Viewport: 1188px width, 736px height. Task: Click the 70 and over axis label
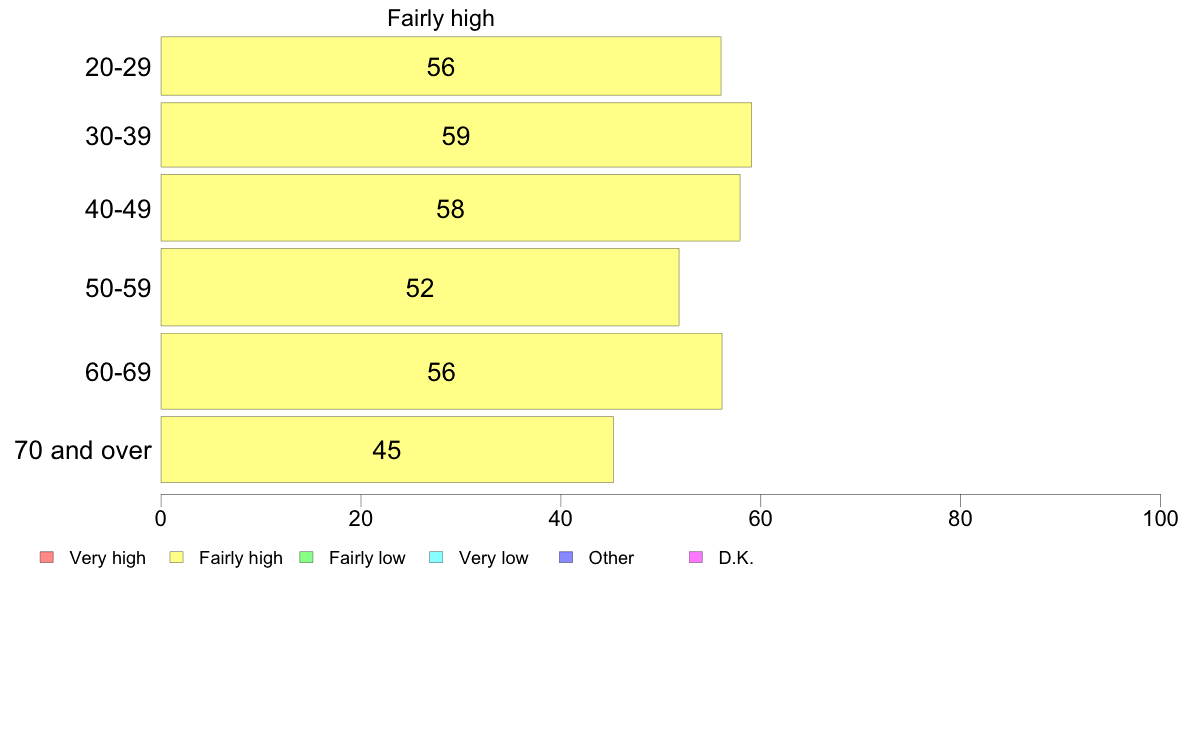(x=83, y=450)
